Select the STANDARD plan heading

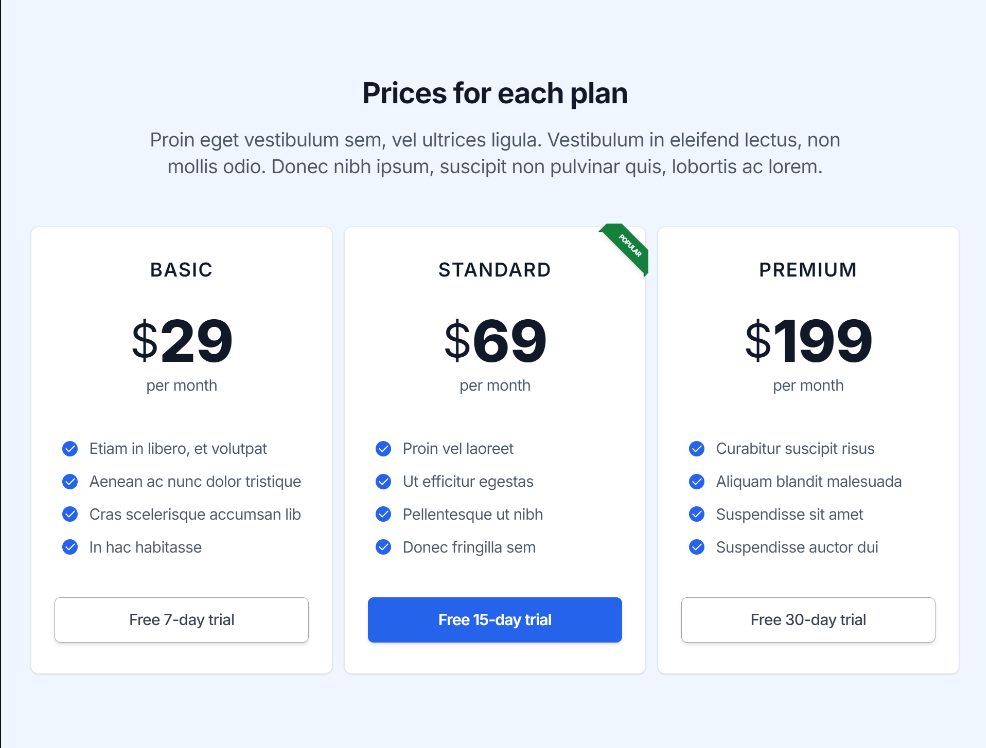494,270
